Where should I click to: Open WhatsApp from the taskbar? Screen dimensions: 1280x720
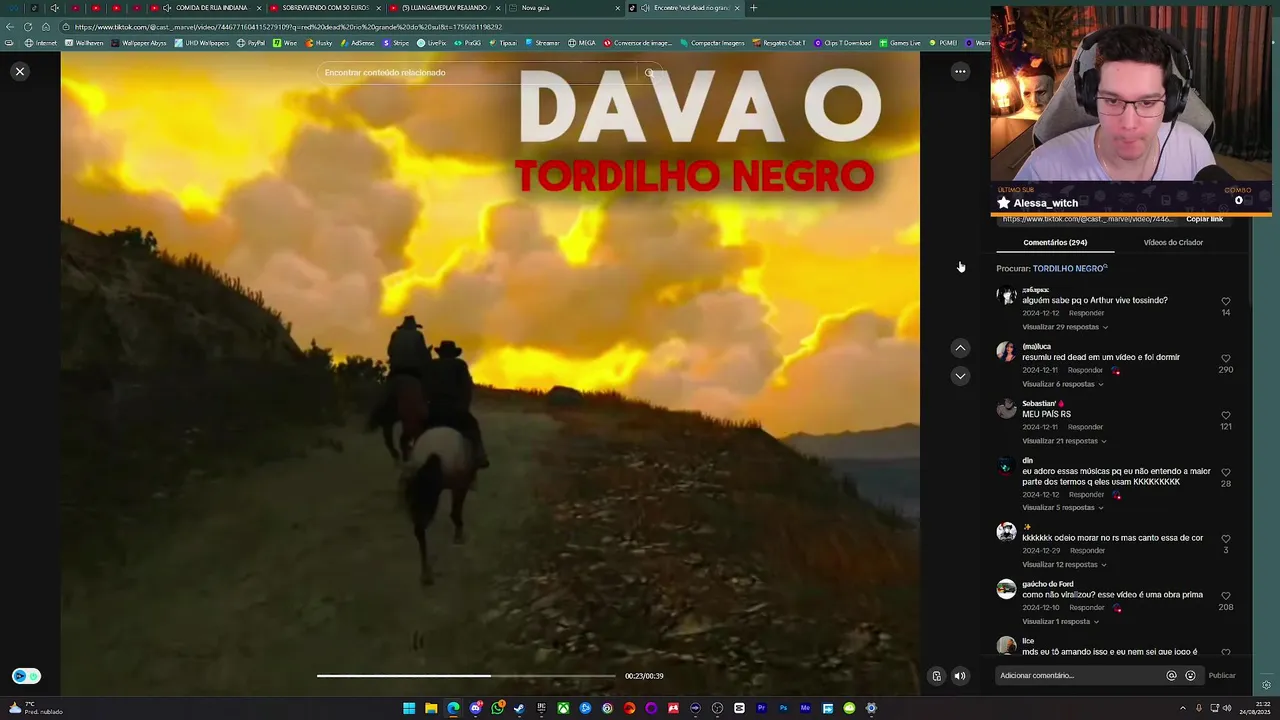click(x=497, y=708)
